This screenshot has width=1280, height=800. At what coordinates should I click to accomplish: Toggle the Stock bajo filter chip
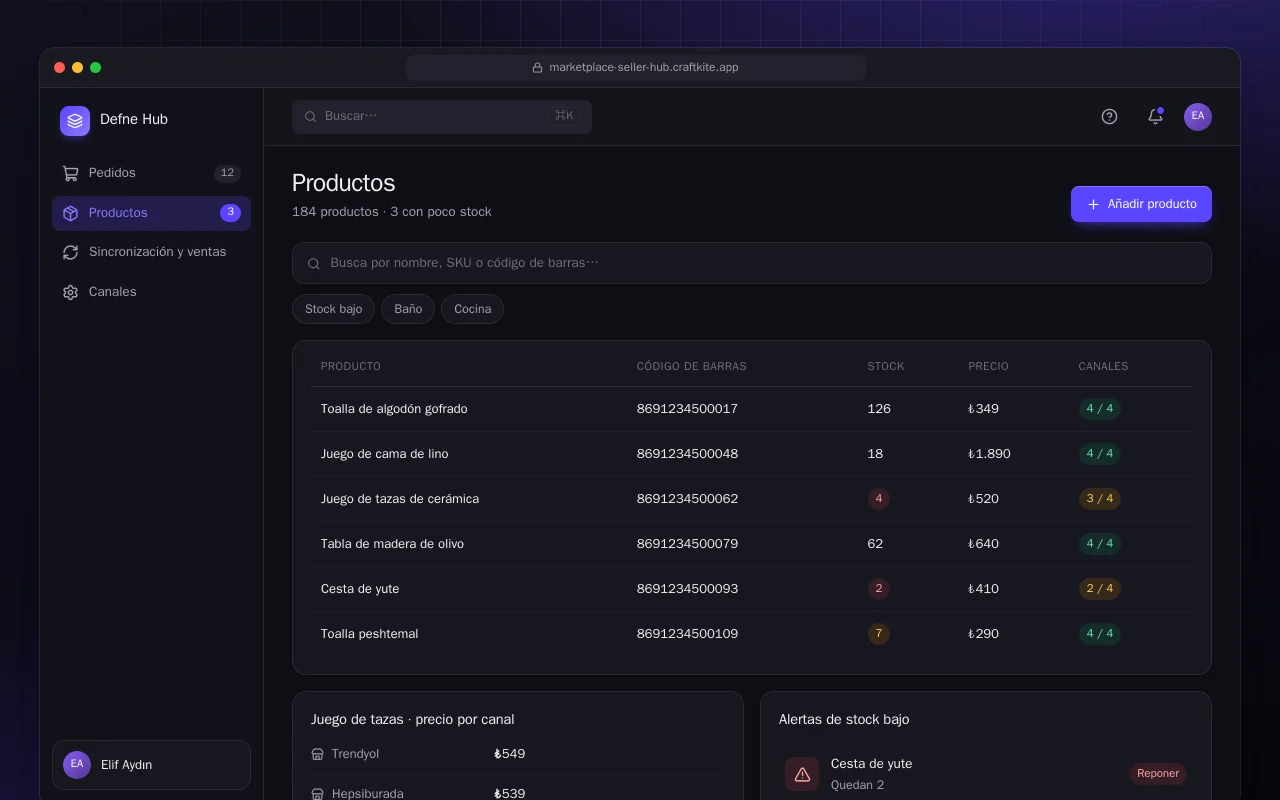tap(333, 309)
